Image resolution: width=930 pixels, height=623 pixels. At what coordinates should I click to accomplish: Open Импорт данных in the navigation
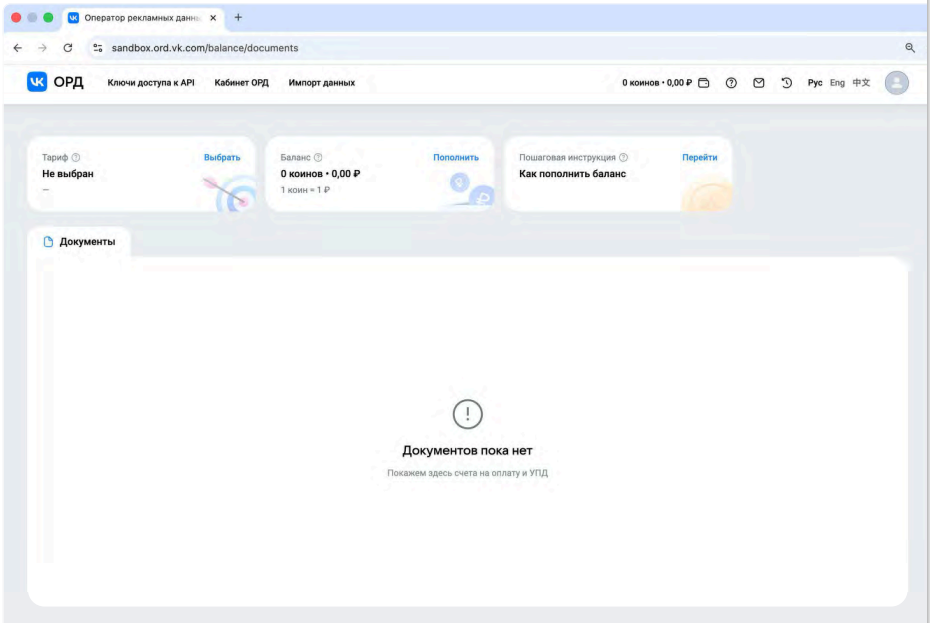321,83
